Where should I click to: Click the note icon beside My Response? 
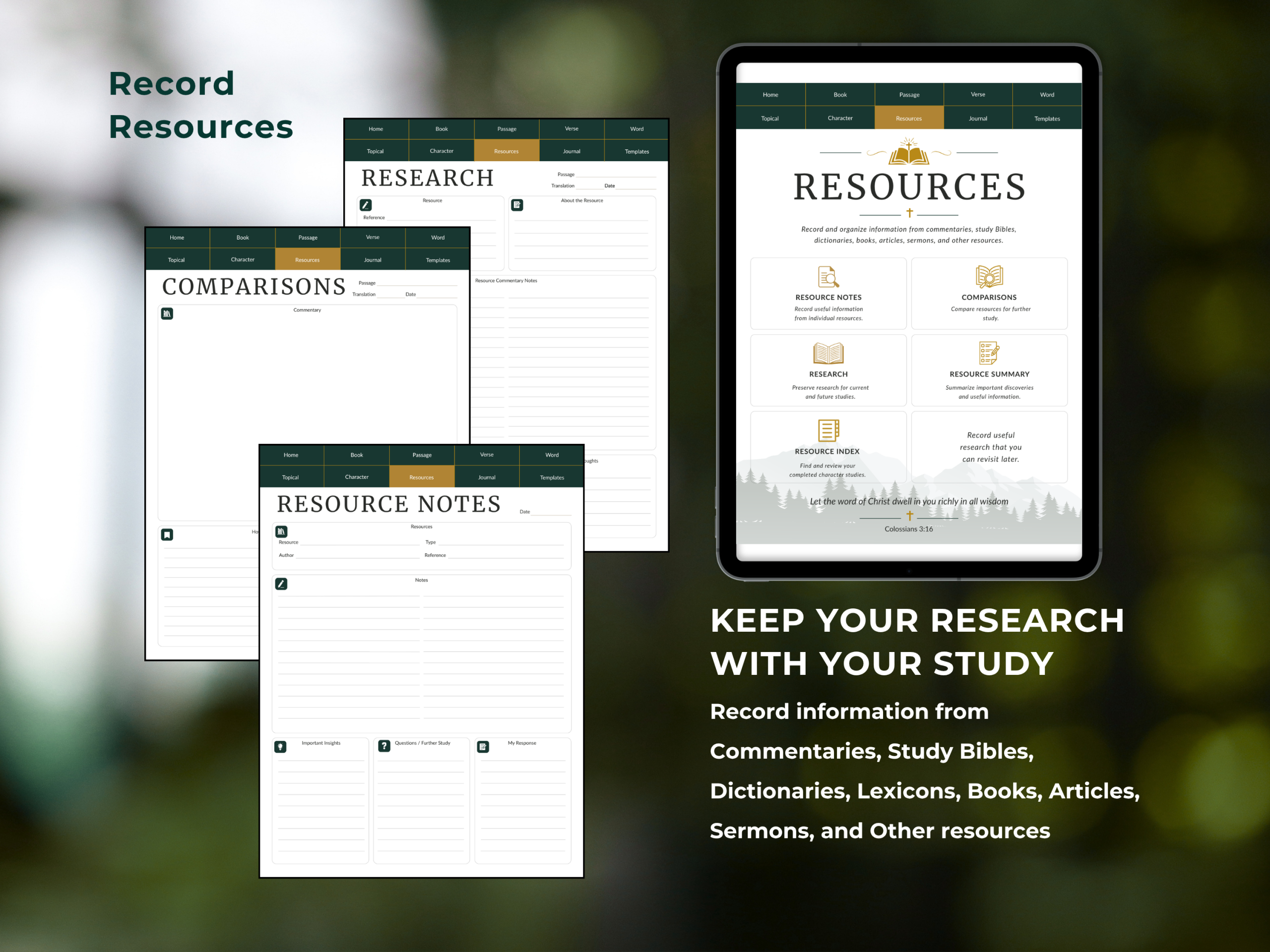point(483,747)
